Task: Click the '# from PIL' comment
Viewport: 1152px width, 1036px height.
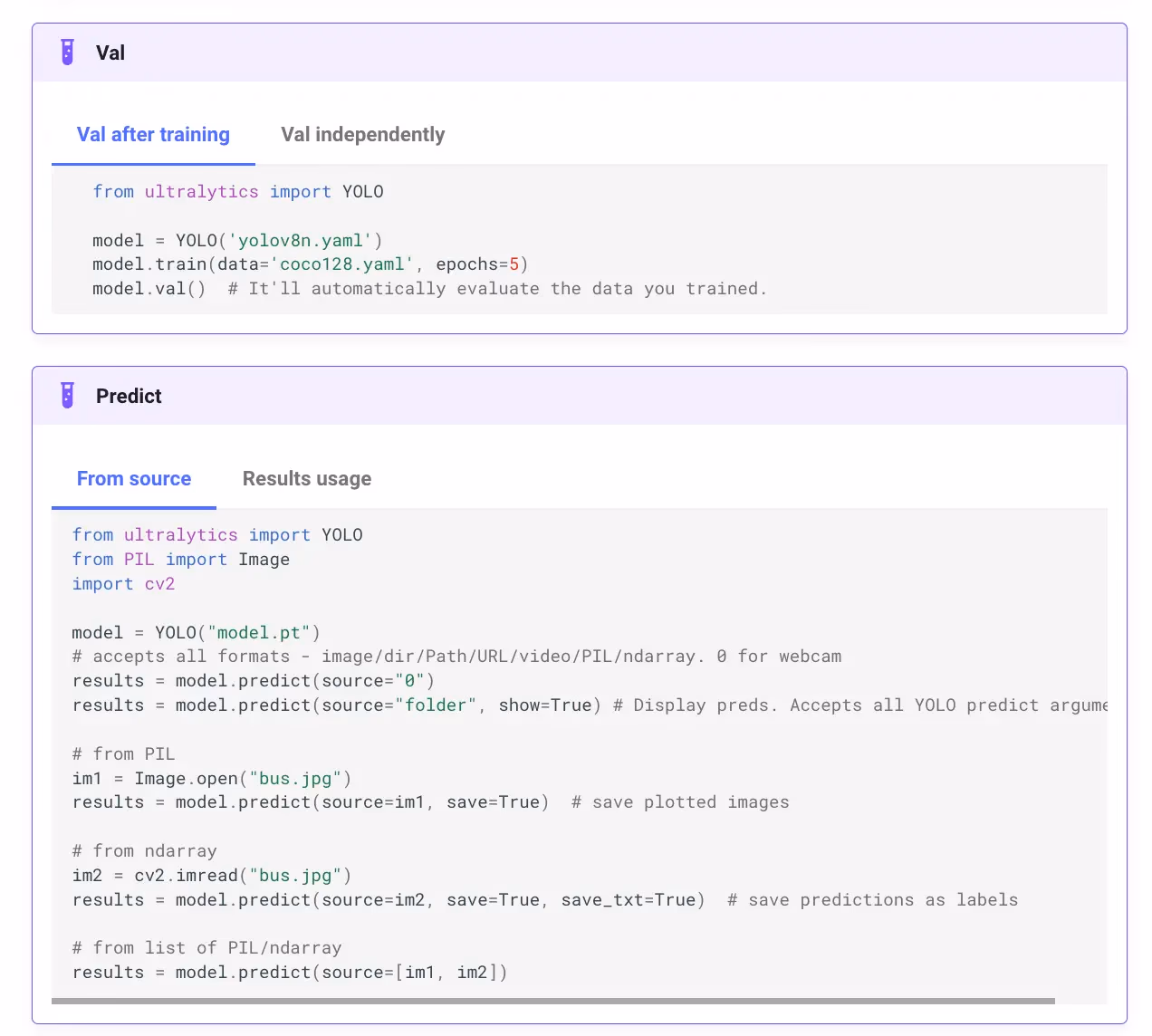Action: tap(123, 754)
